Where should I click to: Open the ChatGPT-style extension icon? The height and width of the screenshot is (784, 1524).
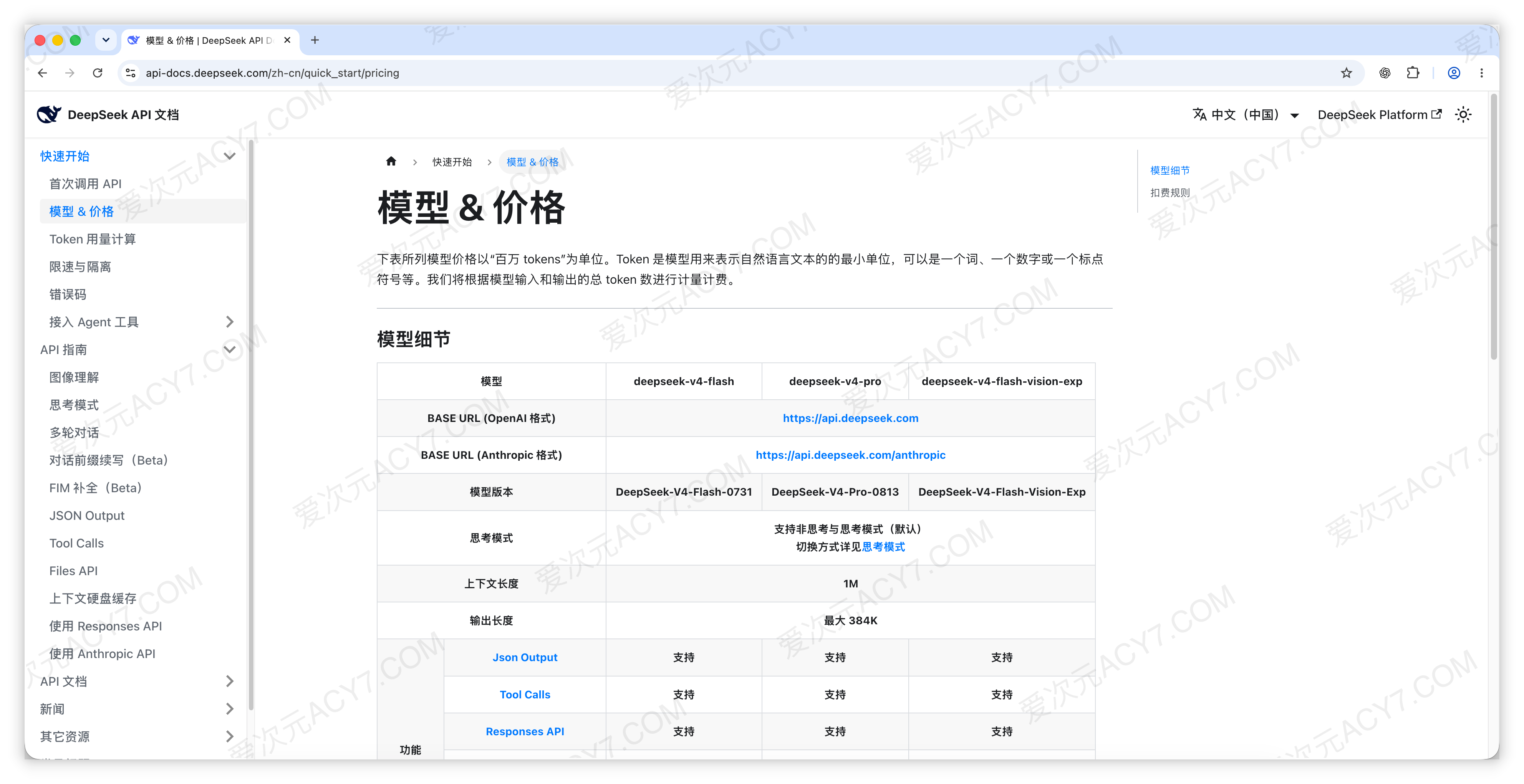[x=1384, y=73]
